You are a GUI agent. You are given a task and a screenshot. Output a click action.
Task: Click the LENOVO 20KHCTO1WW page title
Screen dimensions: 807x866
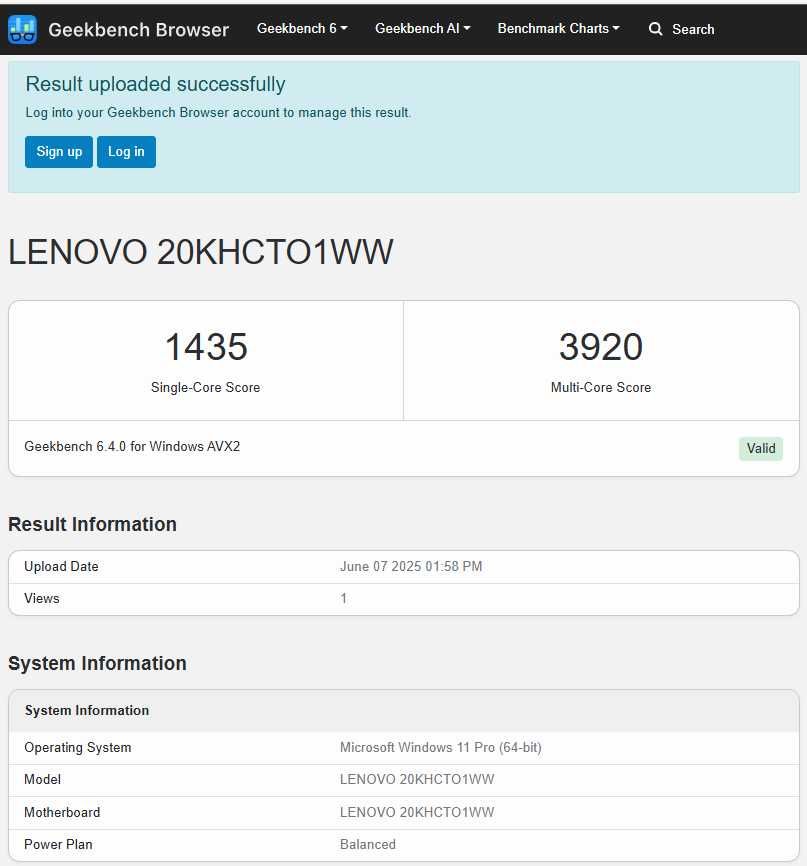(201, 252)
